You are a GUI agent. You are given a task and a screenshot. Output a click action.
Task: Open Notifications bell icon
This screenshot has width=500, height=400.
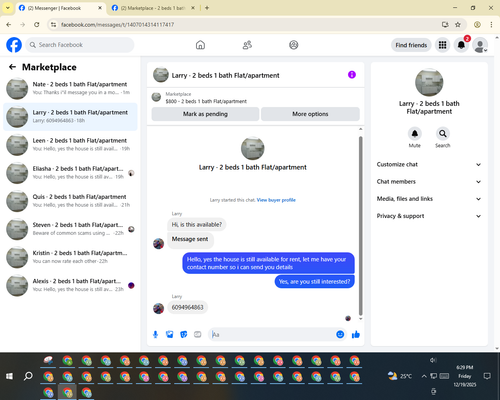(x=461, y=45)
